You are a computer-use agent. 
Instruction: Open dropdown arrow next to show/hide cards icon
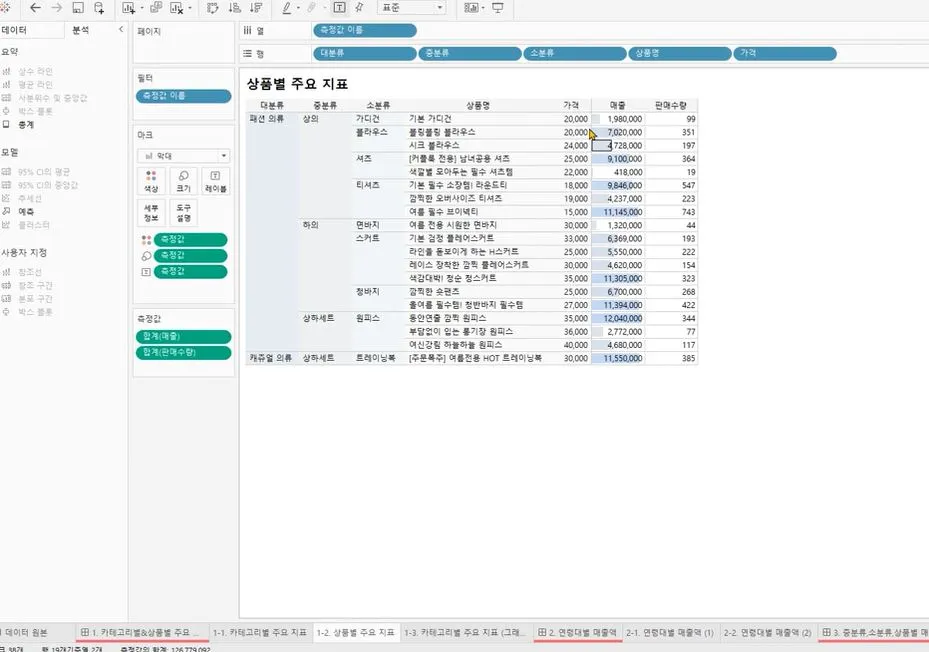(x=483, y=8)
